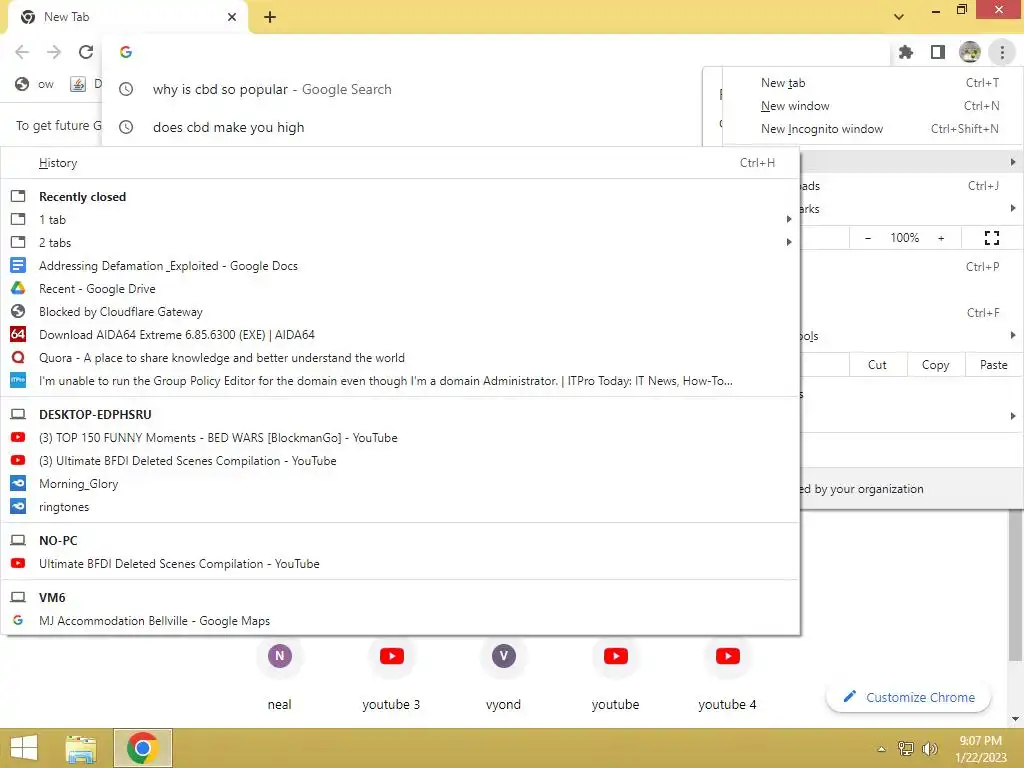Open a new tab with plus button

[x=270, y=17]
